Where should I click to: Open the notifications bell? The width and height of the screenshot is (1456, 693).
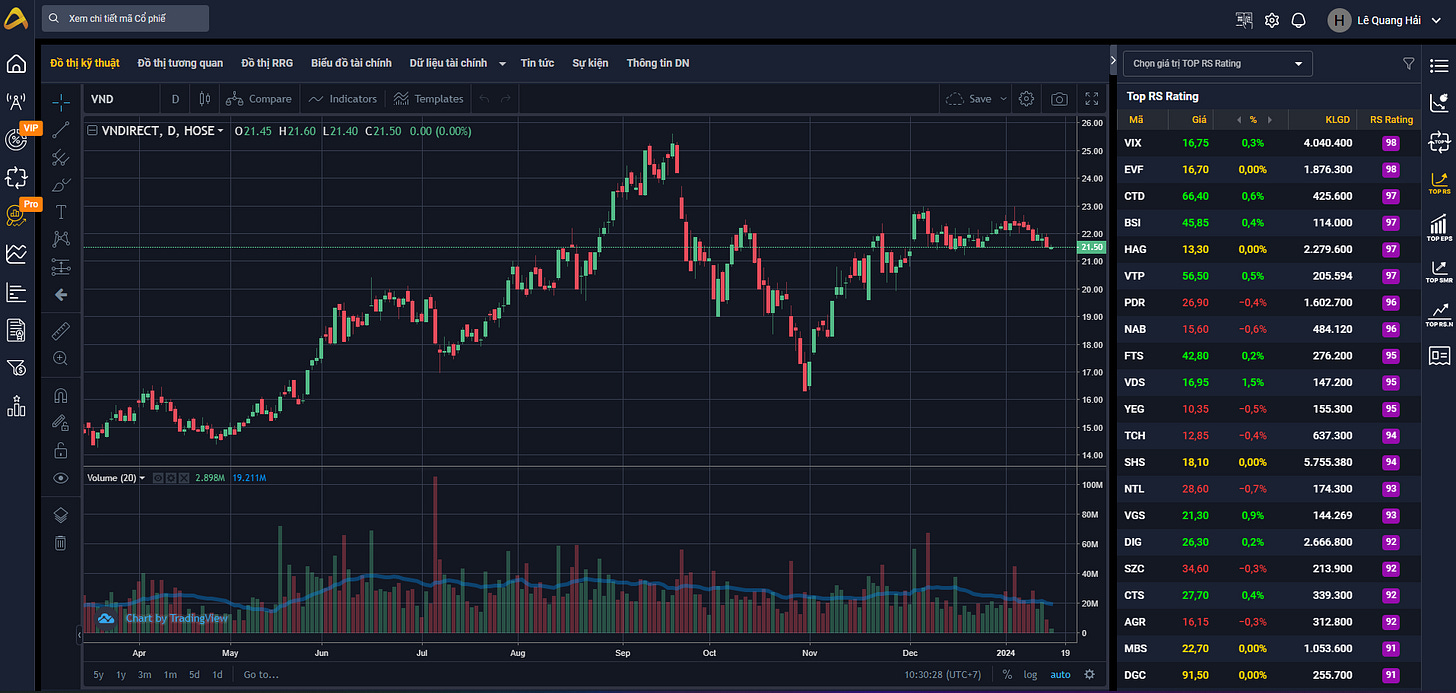(x=1299, y=20)
